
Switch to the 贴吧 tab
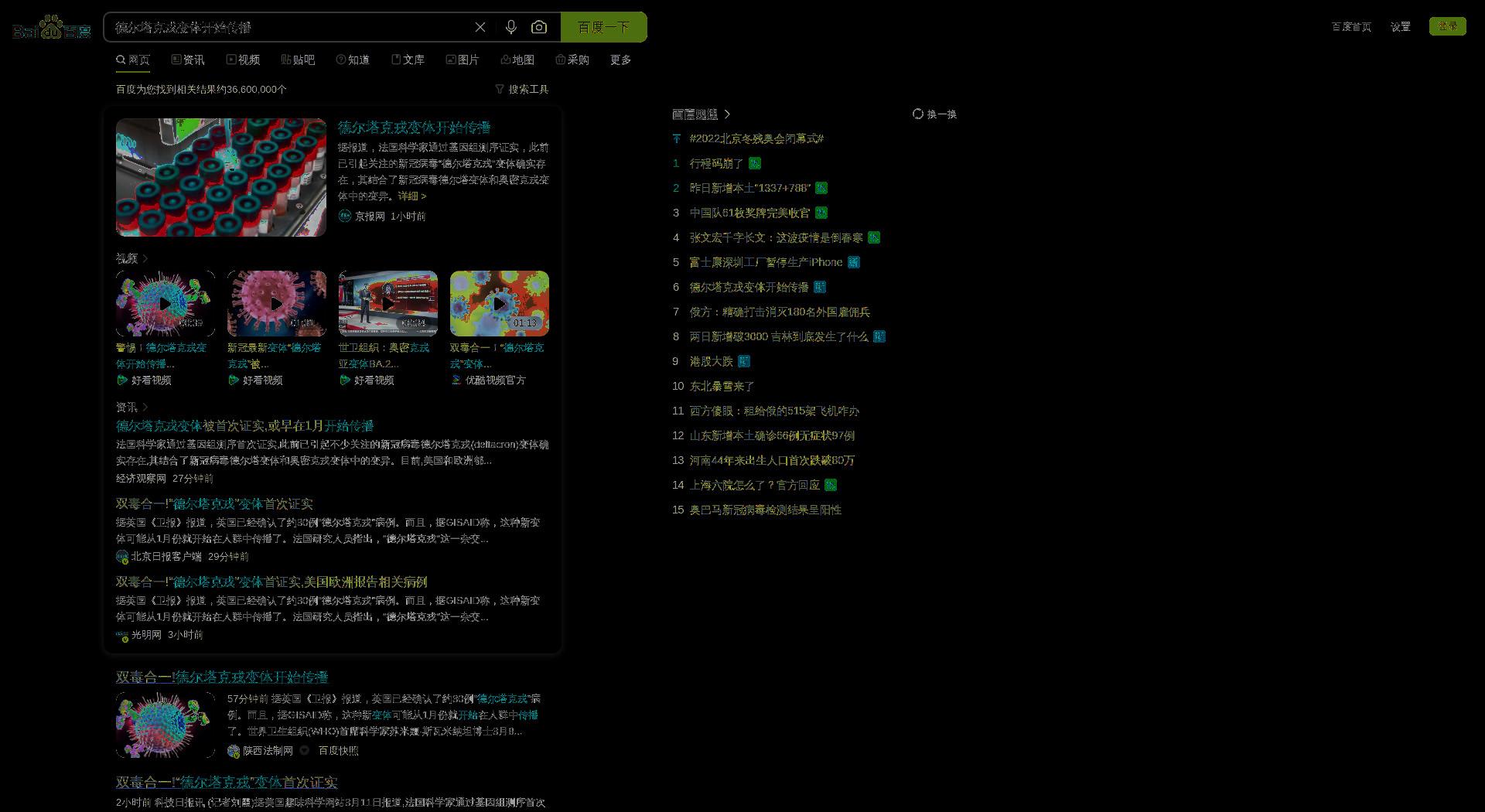(298, 60)
